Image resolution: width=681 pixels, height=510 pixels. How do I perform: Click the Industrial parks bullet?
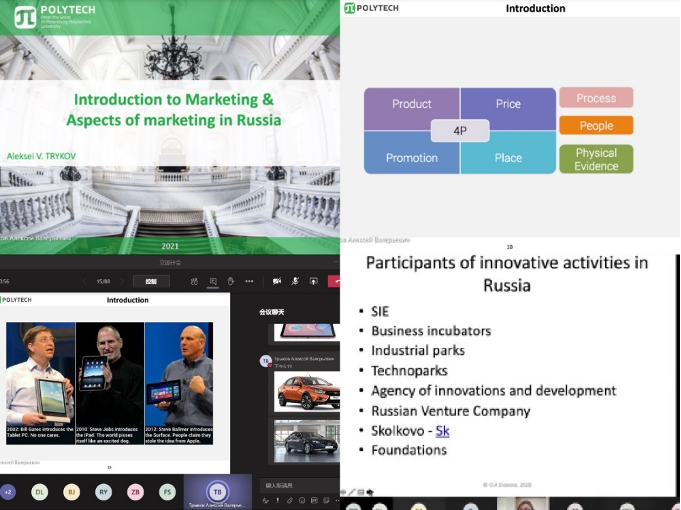418,351
